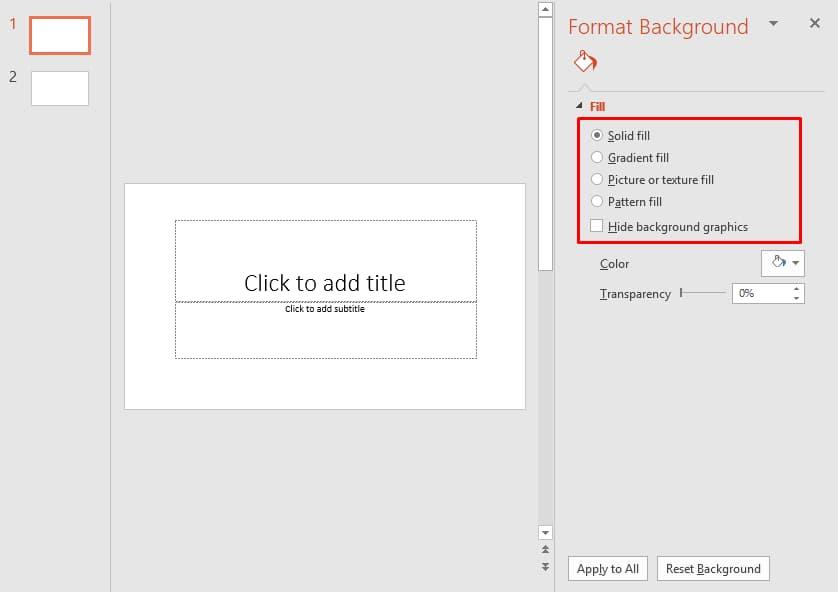Click the Previous Slide arrow icon
Image resolution: width=838 pixels, height=592 pixels.
544,550
